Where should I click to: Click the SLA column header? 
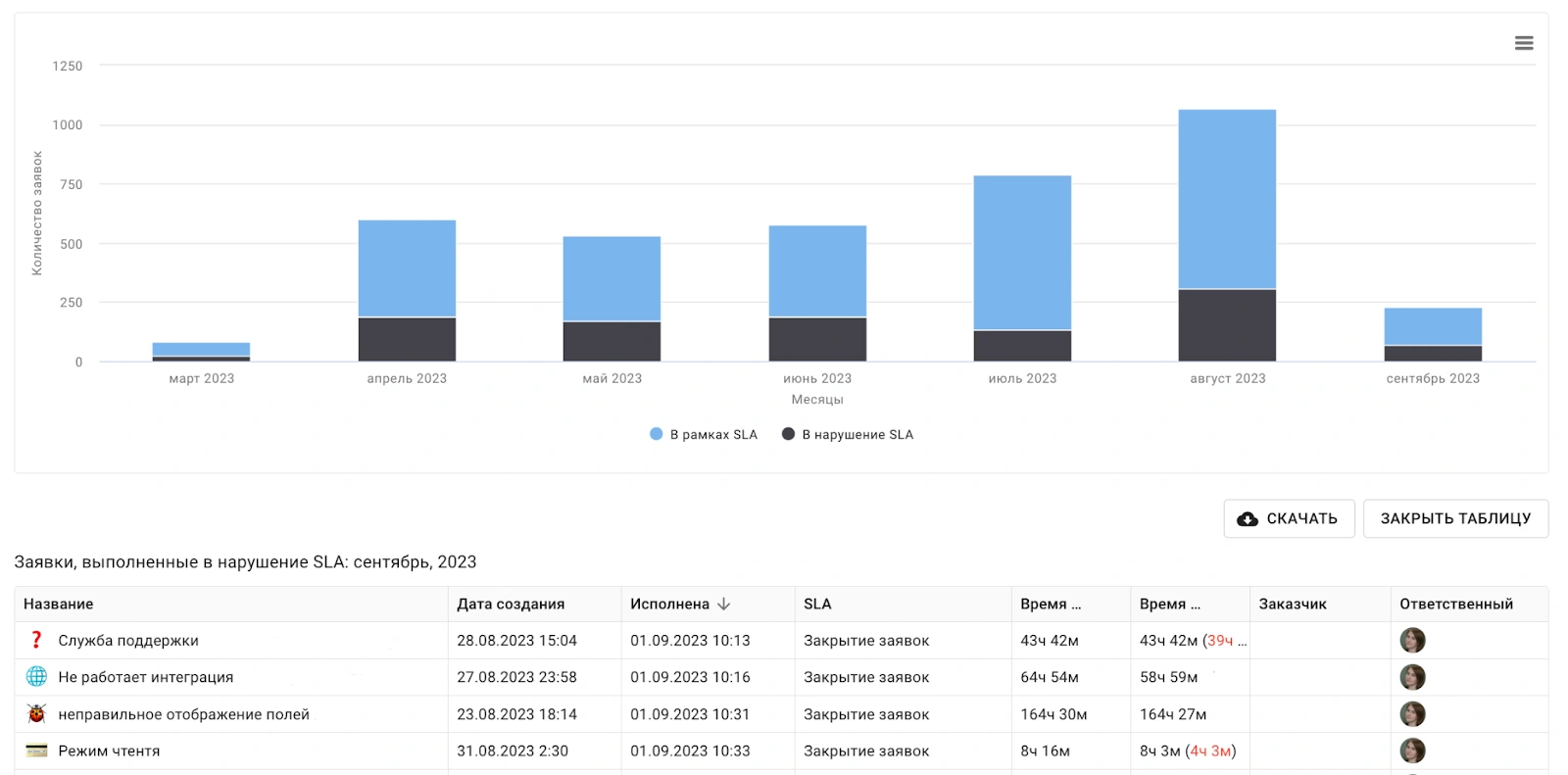817,604
